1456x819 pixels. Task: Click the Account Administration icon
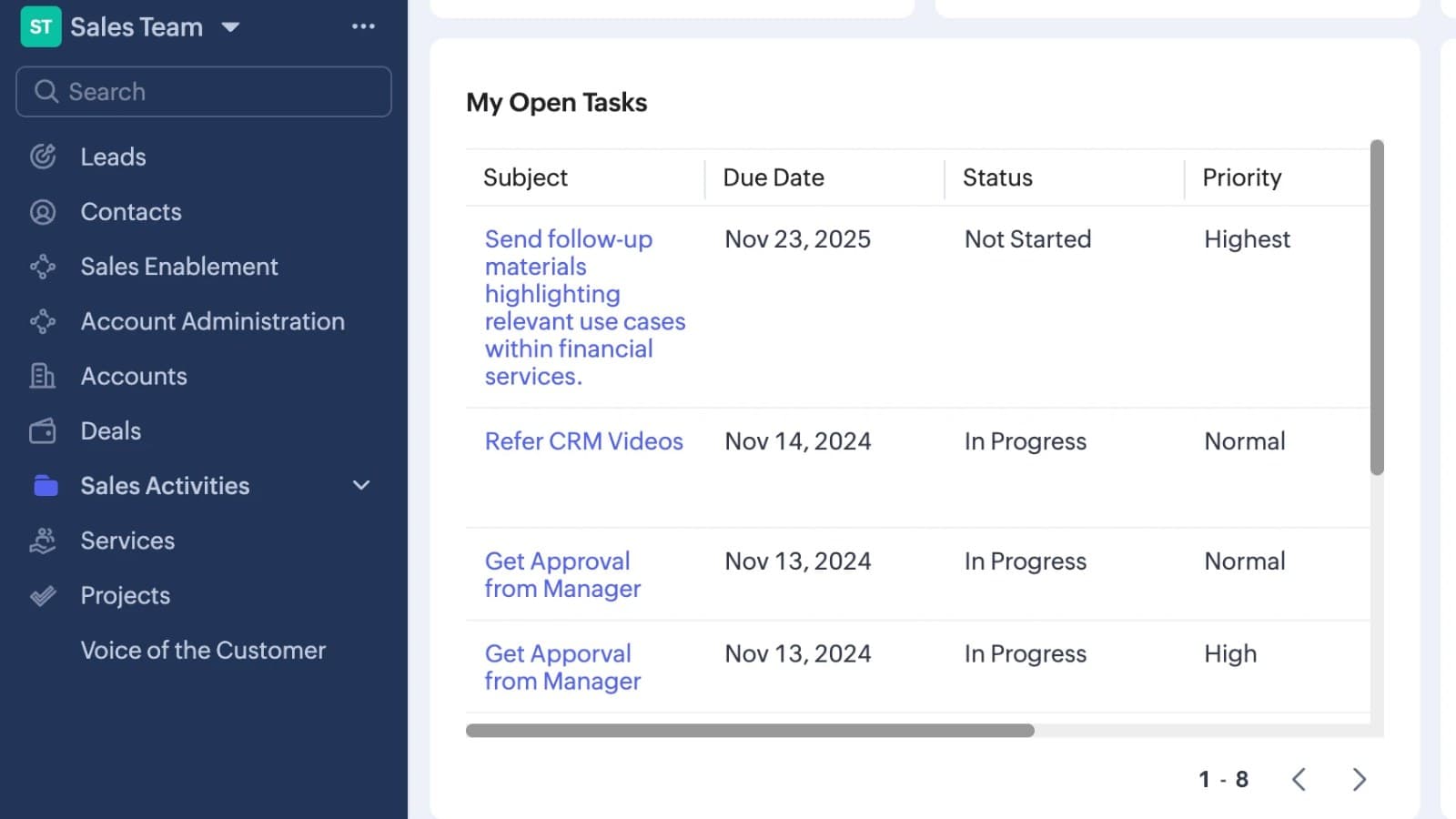[x=43, y=321]
